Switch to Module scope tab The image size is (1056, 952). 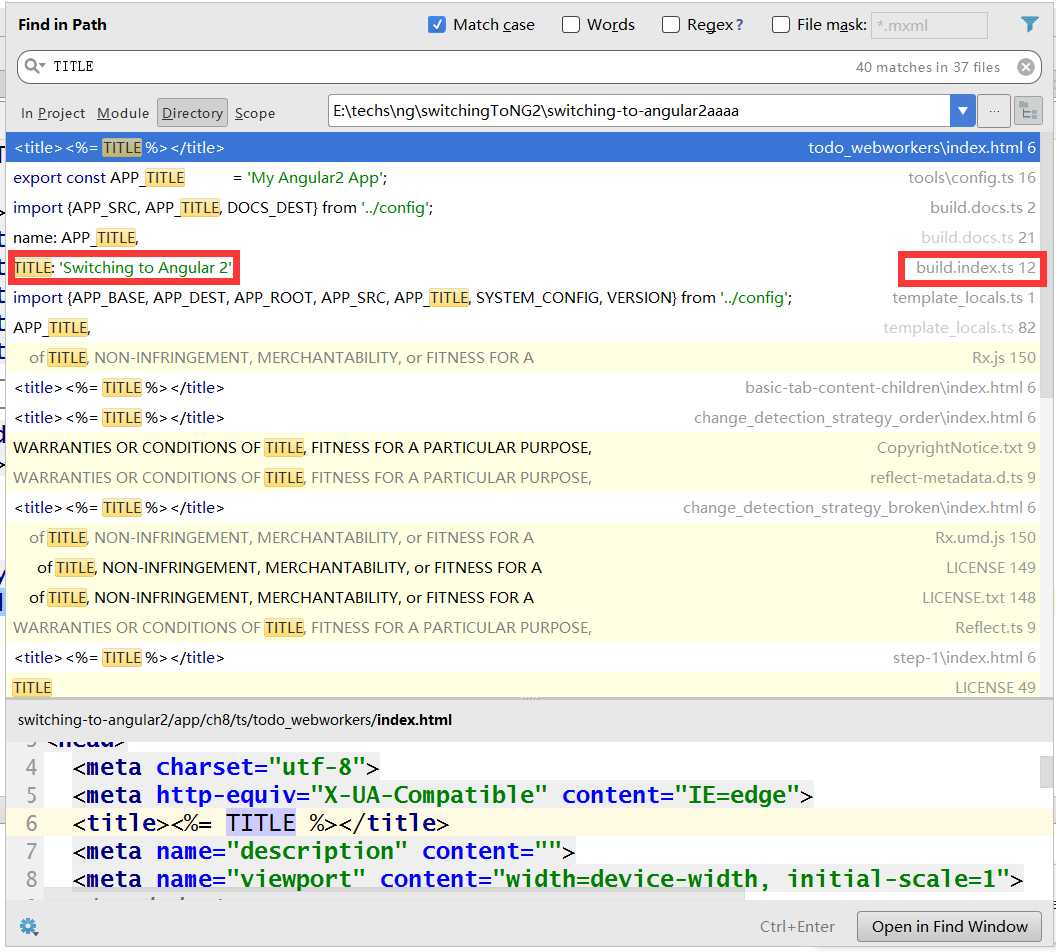coord(123,113)
